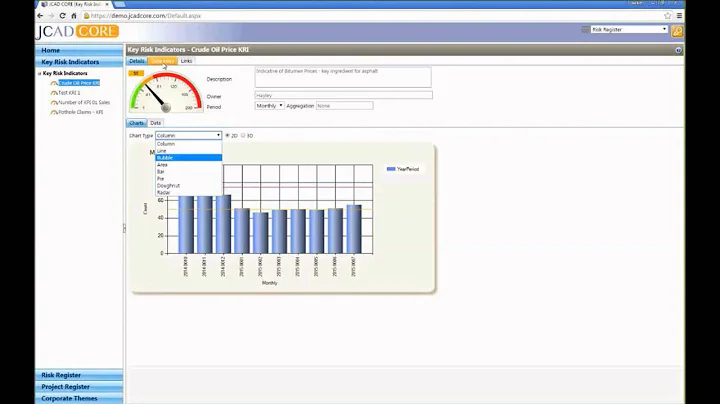Open the help icon on the KRI header bar

(x=678, y=50)
